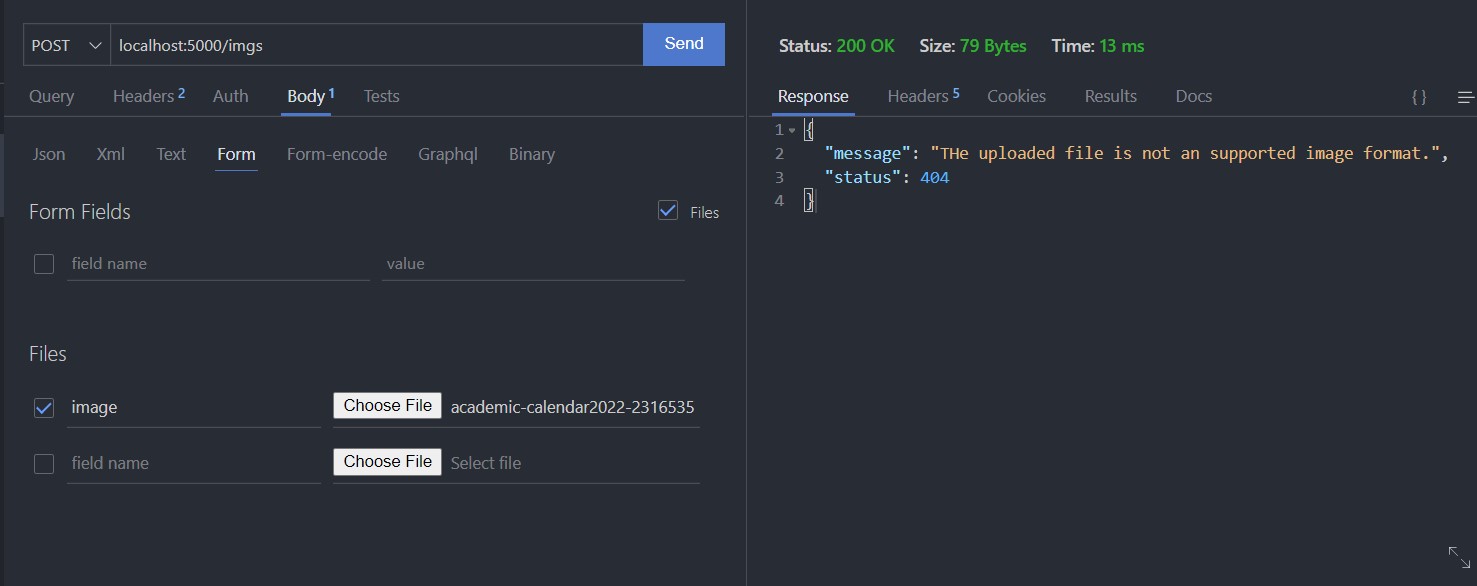Click Choose File in the empty file row
1477x586 pixels.
pos(387,461)
